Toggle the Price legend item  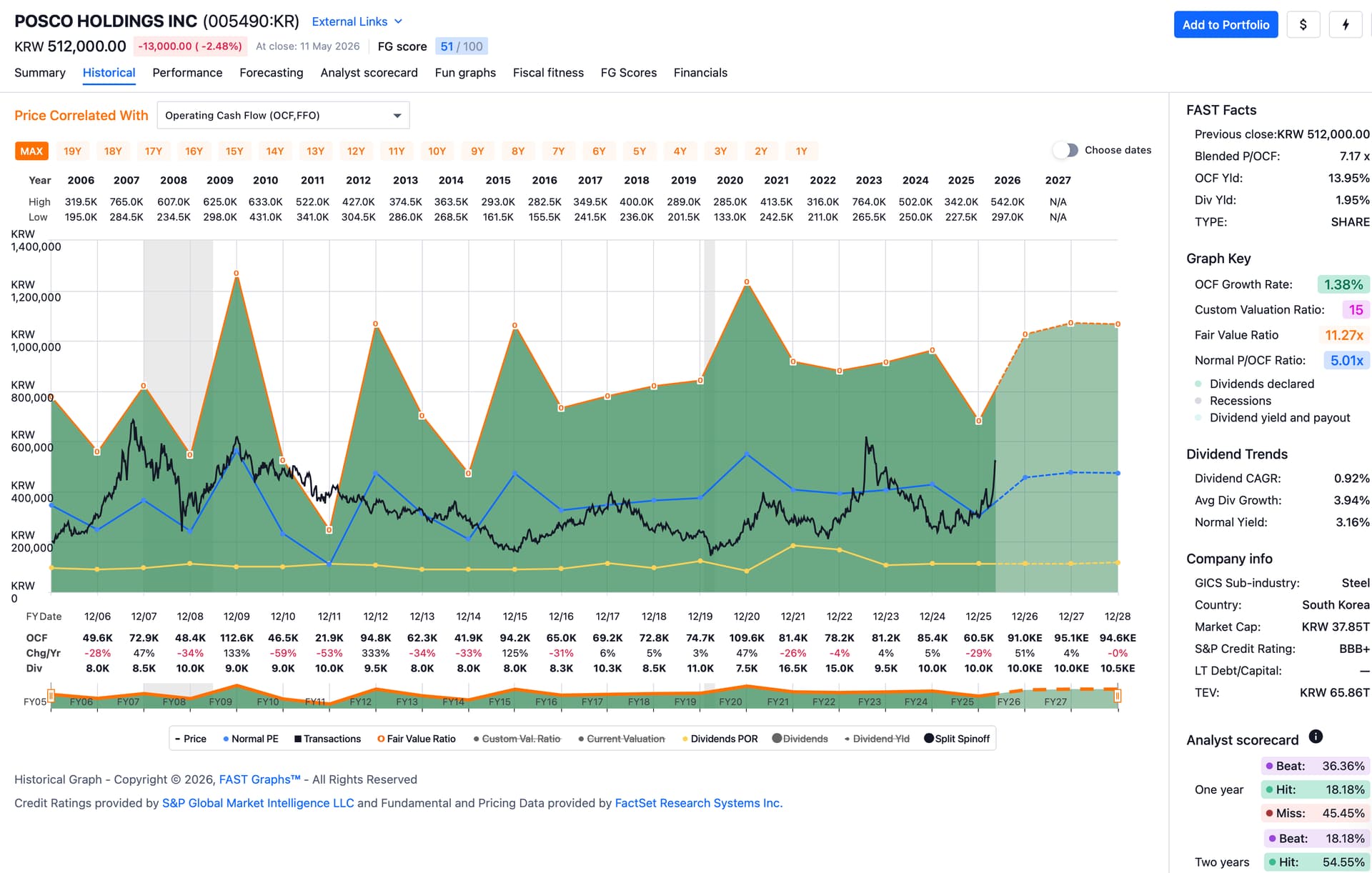pyautogui.click(x=191, y=739)
